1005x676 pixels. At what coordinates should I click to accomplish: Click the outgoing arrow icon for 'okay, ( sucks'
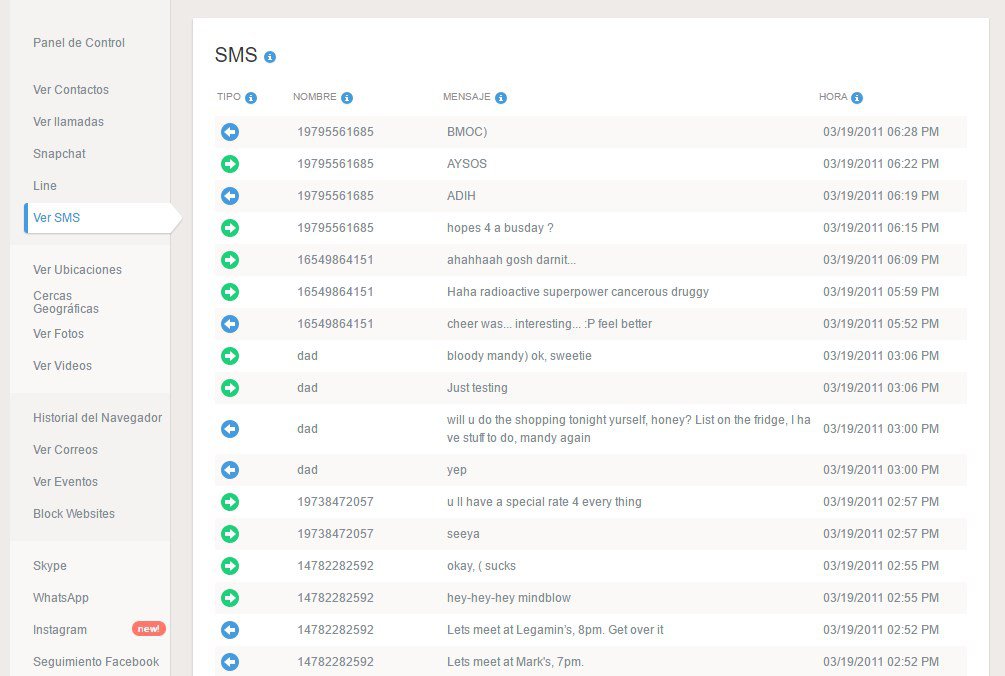click(x=230, y=566)
